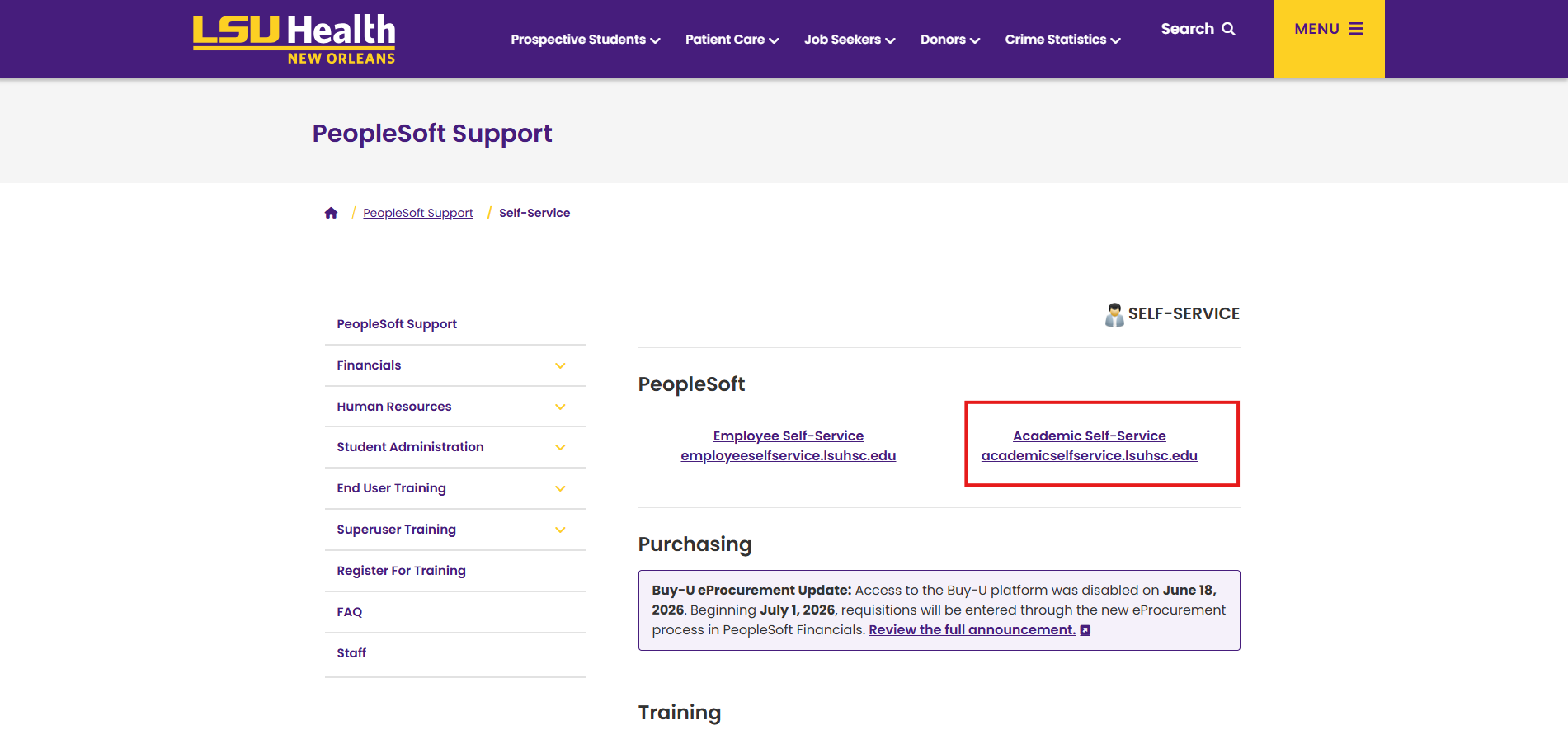Click Academic Self-Service link

[1090, 436]
